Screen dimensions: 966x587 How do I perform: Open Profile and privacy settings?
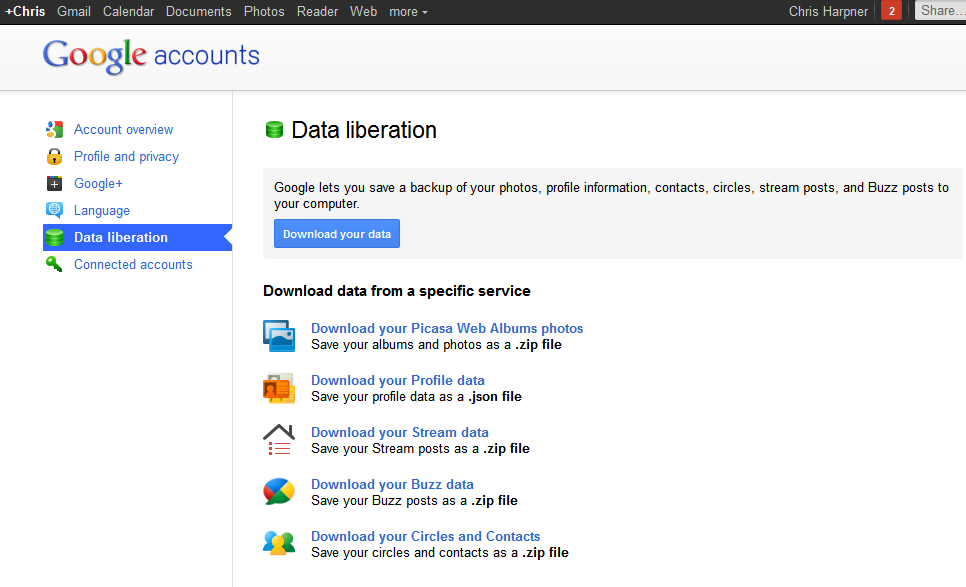[x=126, y=156]
